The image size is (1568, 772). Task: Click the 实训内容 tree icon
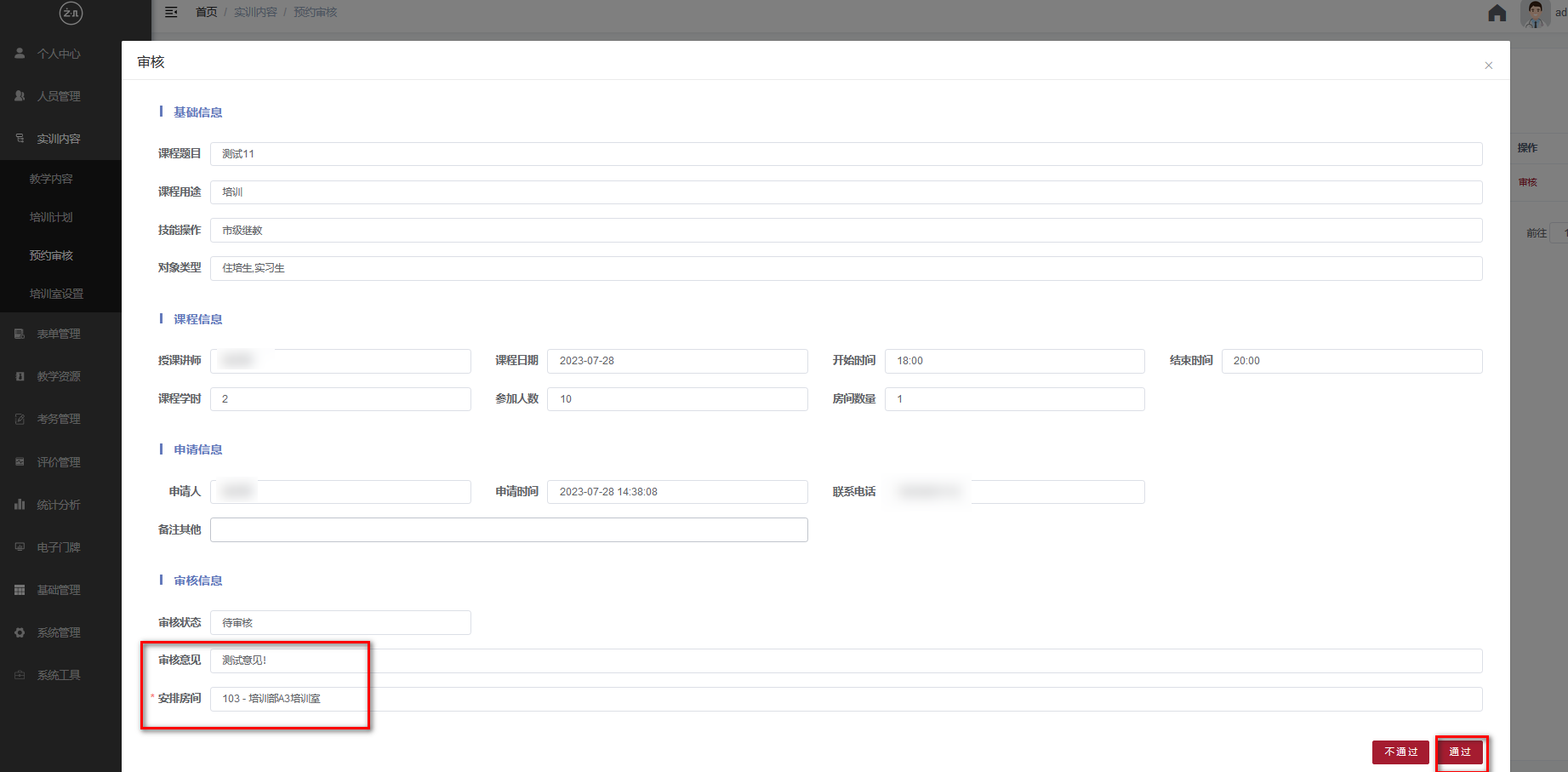point(20,138)
